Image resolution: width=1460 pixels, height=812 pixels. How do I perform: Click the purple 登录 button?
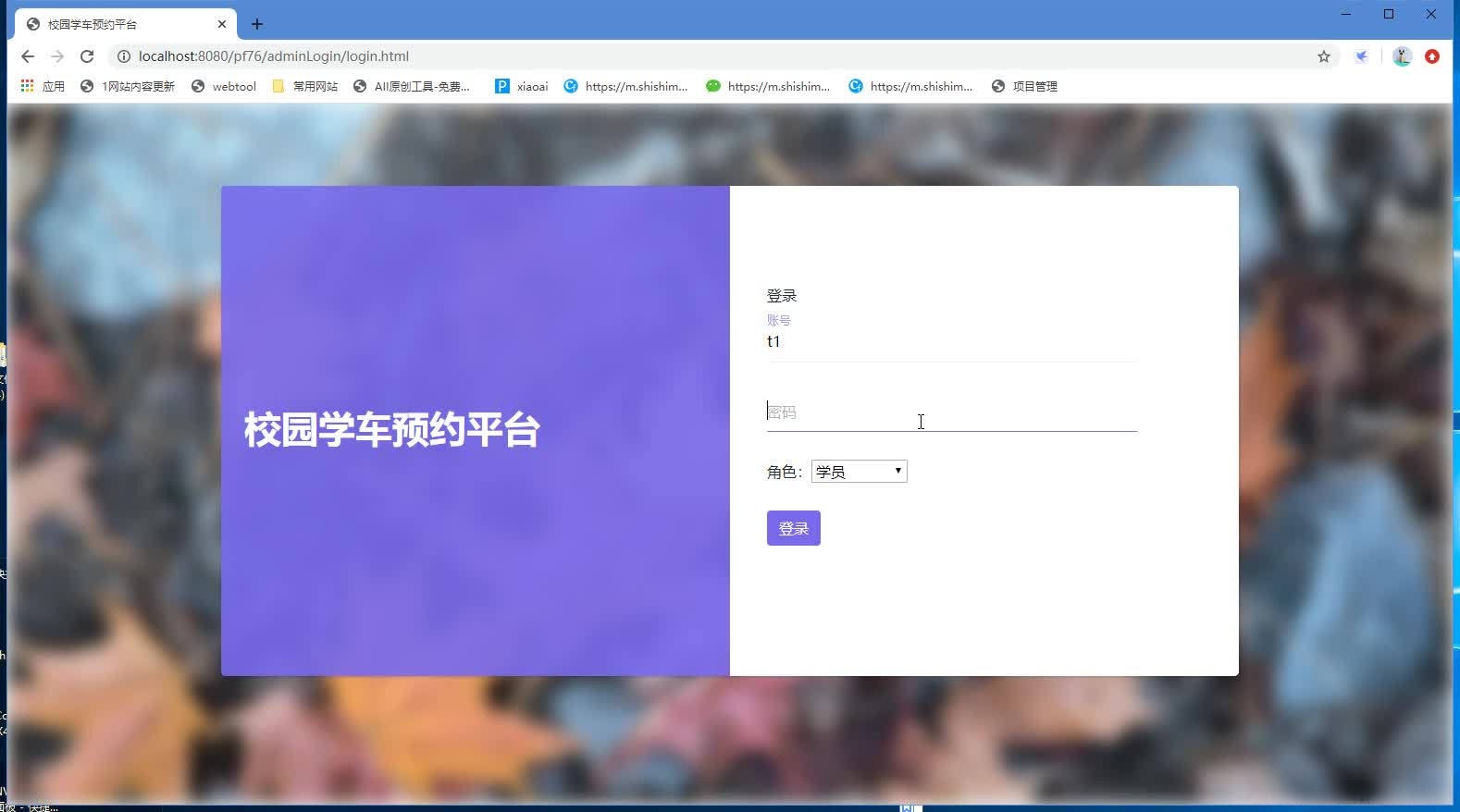pos(793,528)
